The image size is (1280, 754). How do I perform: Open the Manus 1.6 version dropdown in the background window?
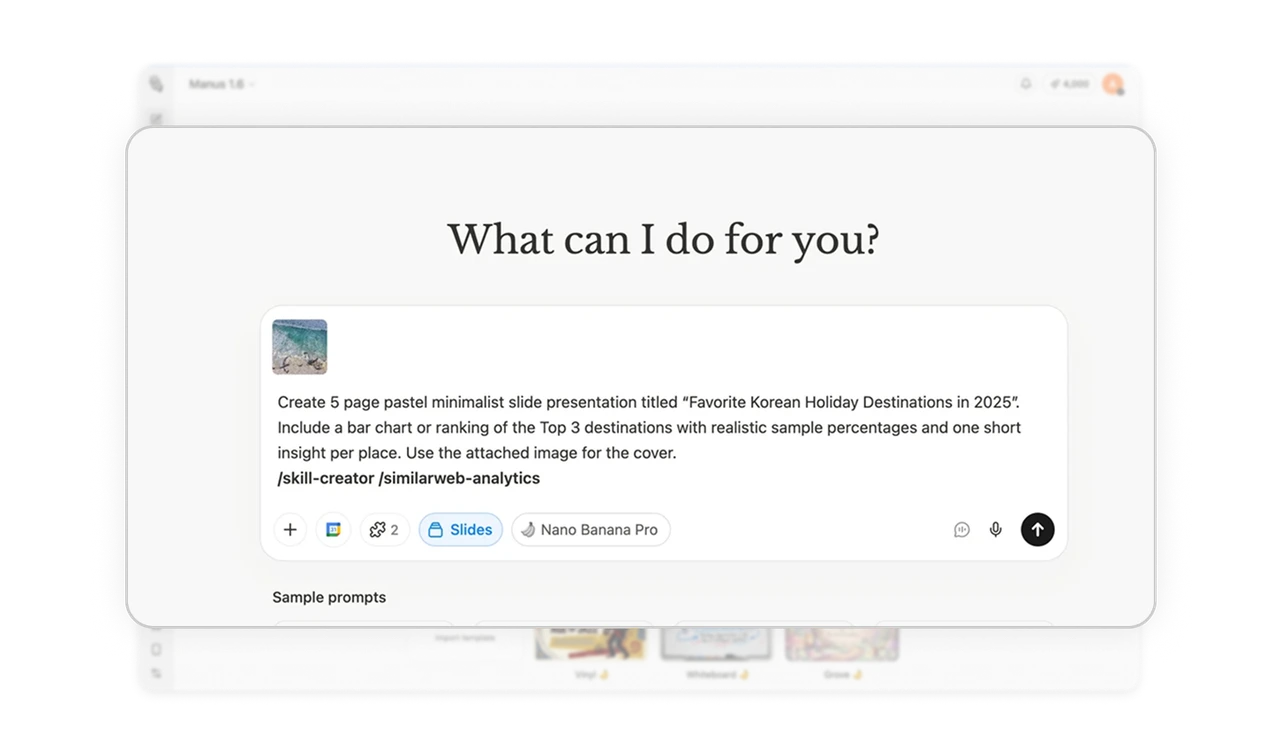(x=222, y=84)
